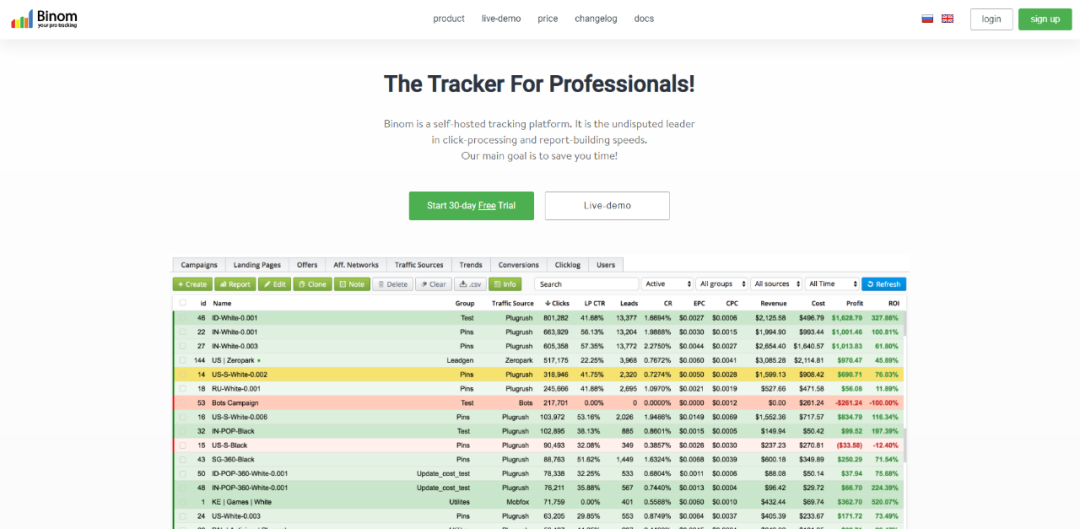Switch to the Clicklog tab
Image resolution: width=1080 pixels, height=529 pixels.
[x=568, y=264]
